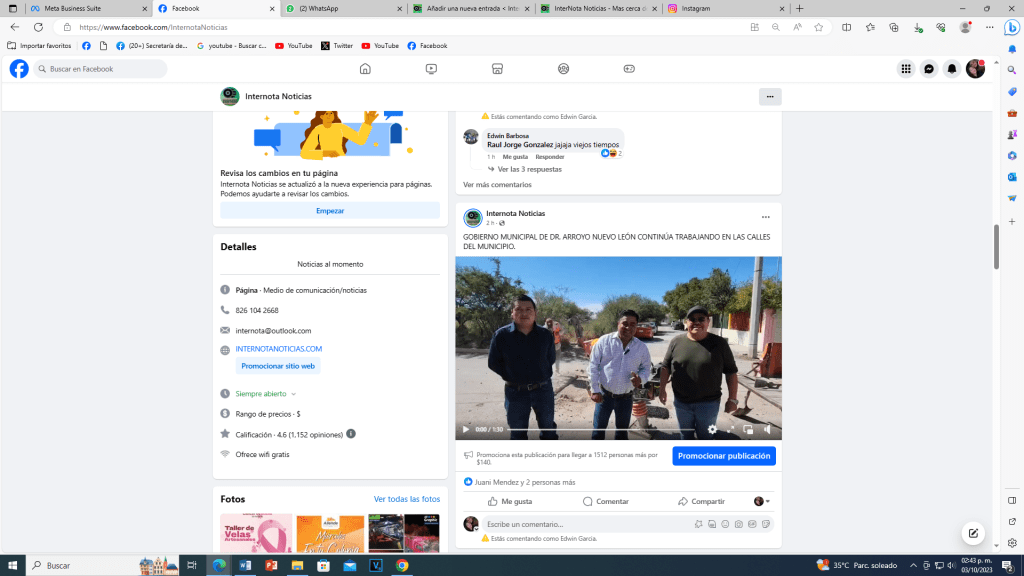Open the post's three-dot options menu
1024x576 pixels.
pos(765,217)
